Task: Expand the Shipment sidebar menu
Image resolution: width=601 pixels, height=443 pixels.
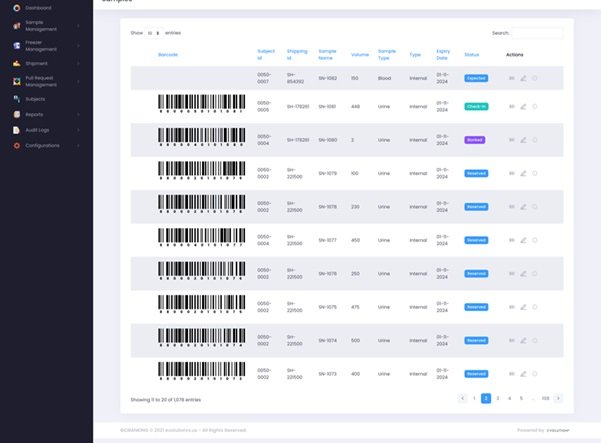Action: pos(46,64)
